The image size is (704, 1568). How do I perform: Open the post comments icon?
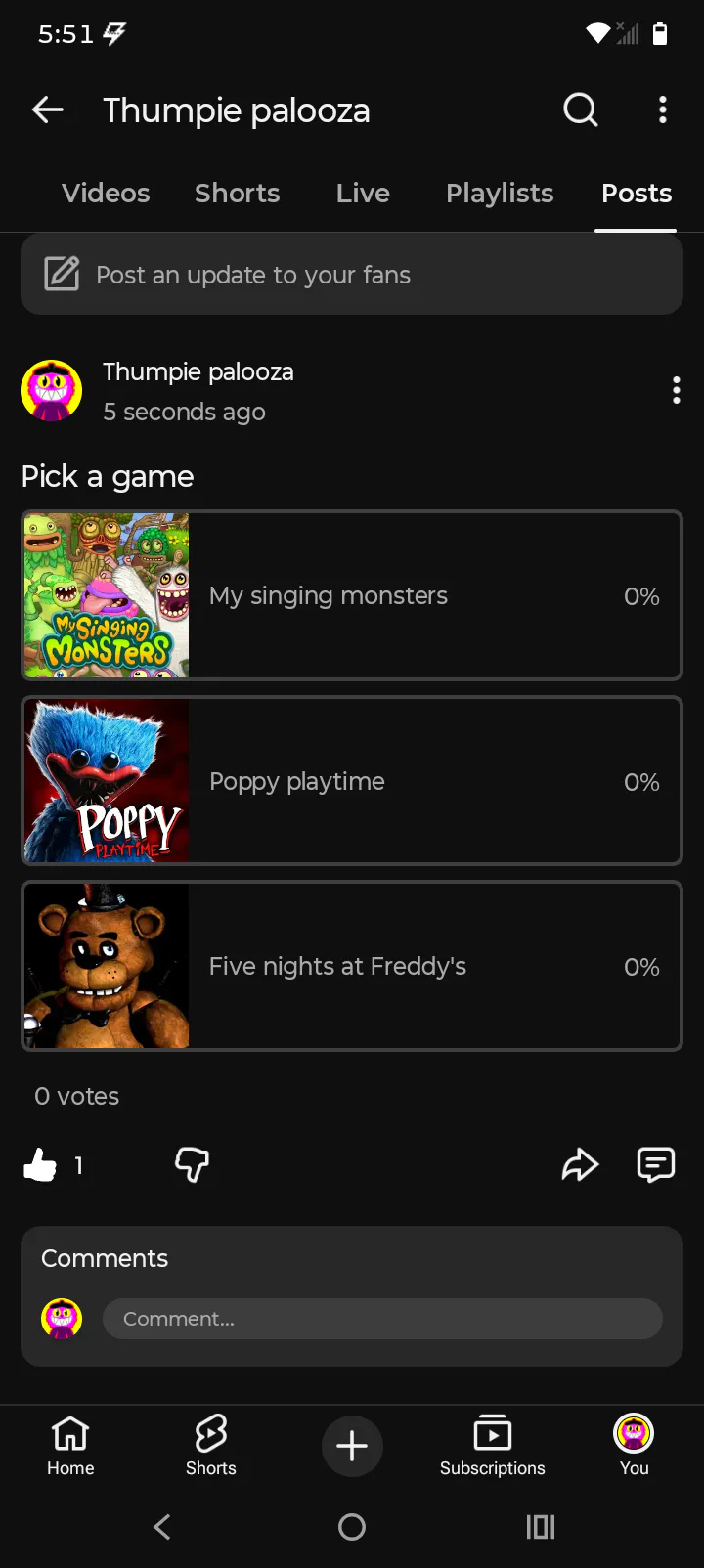click(x=655, y=1164)
